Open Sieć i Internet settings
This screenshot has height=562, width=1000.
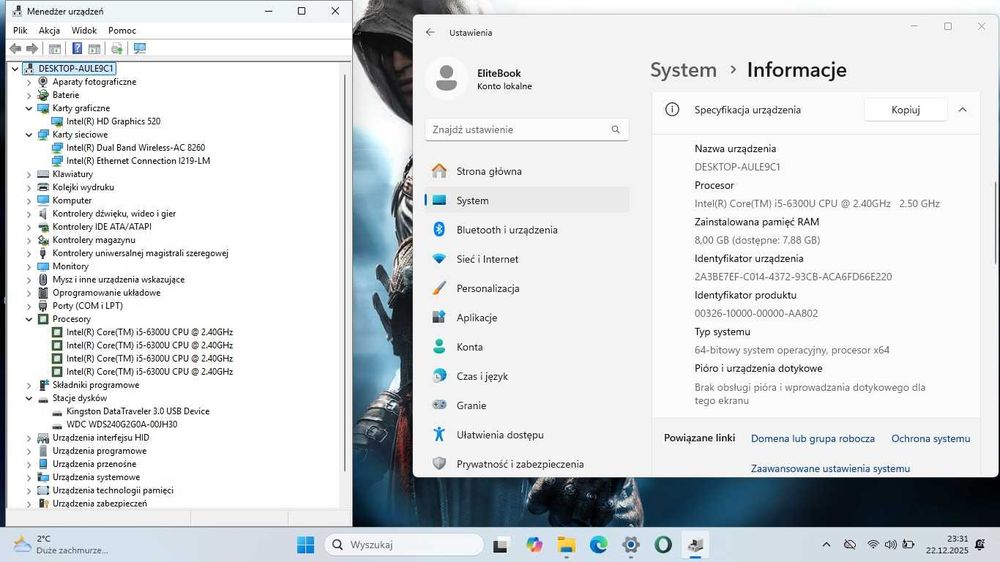click(x=527, y=259)
